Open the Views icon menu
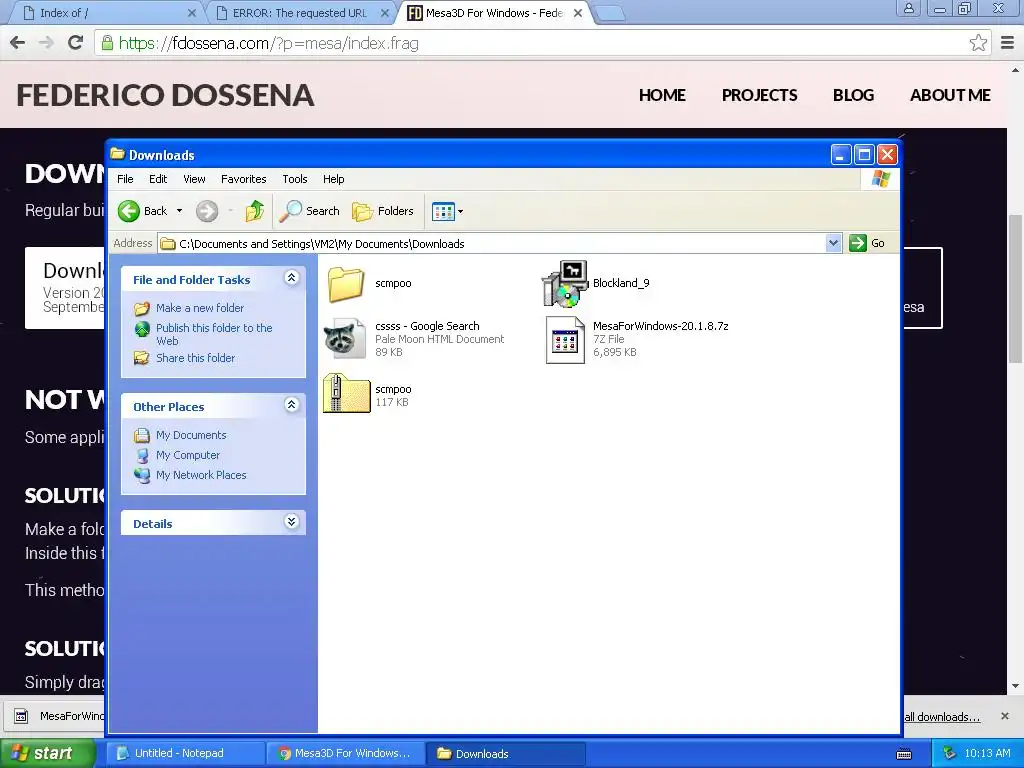This screenshot has height=768, width=1024. 447,211
